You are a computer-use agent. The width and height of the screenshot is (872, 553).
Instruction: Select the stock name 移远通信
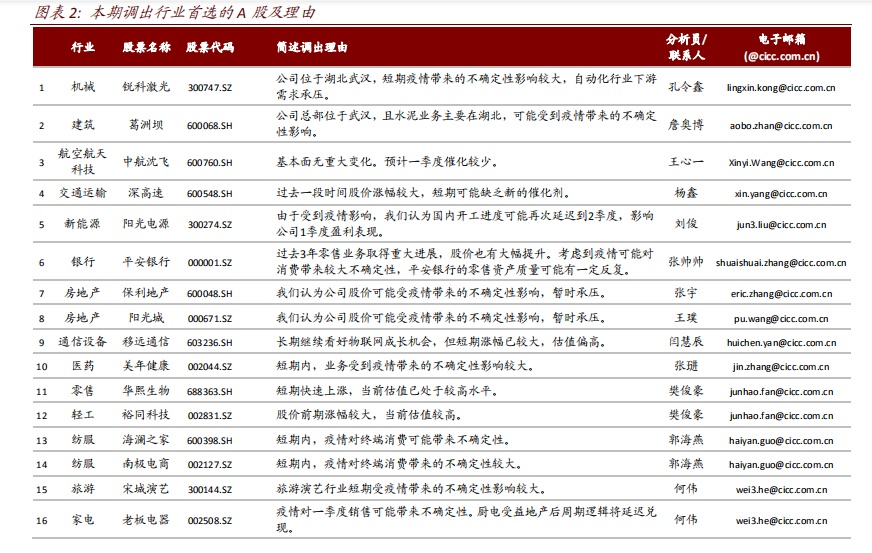coord(146,342)
